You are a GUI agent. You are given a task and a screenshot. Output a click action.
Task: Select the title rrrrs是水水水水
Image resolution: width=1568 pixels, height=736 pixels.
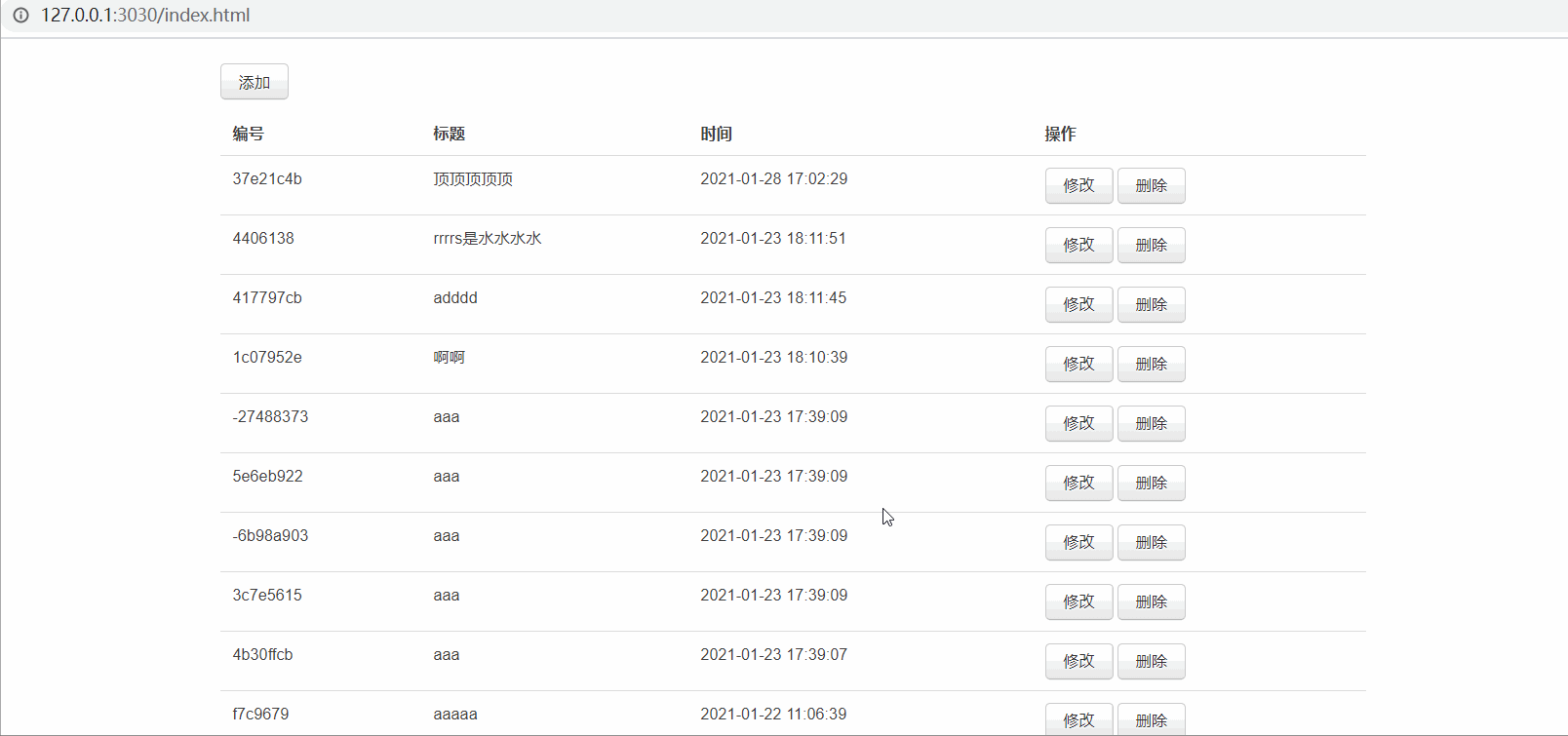488,239
